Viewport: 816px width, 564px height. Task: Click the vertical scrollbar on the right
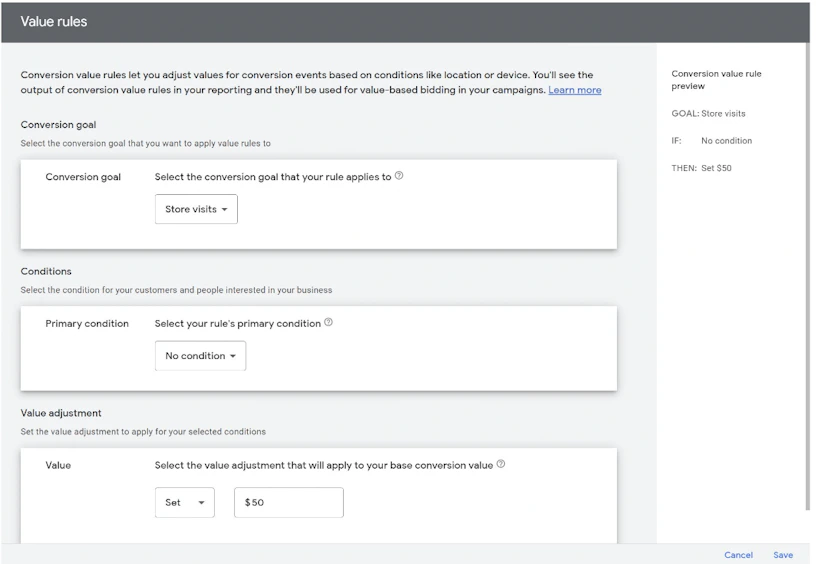click(808, 277)
